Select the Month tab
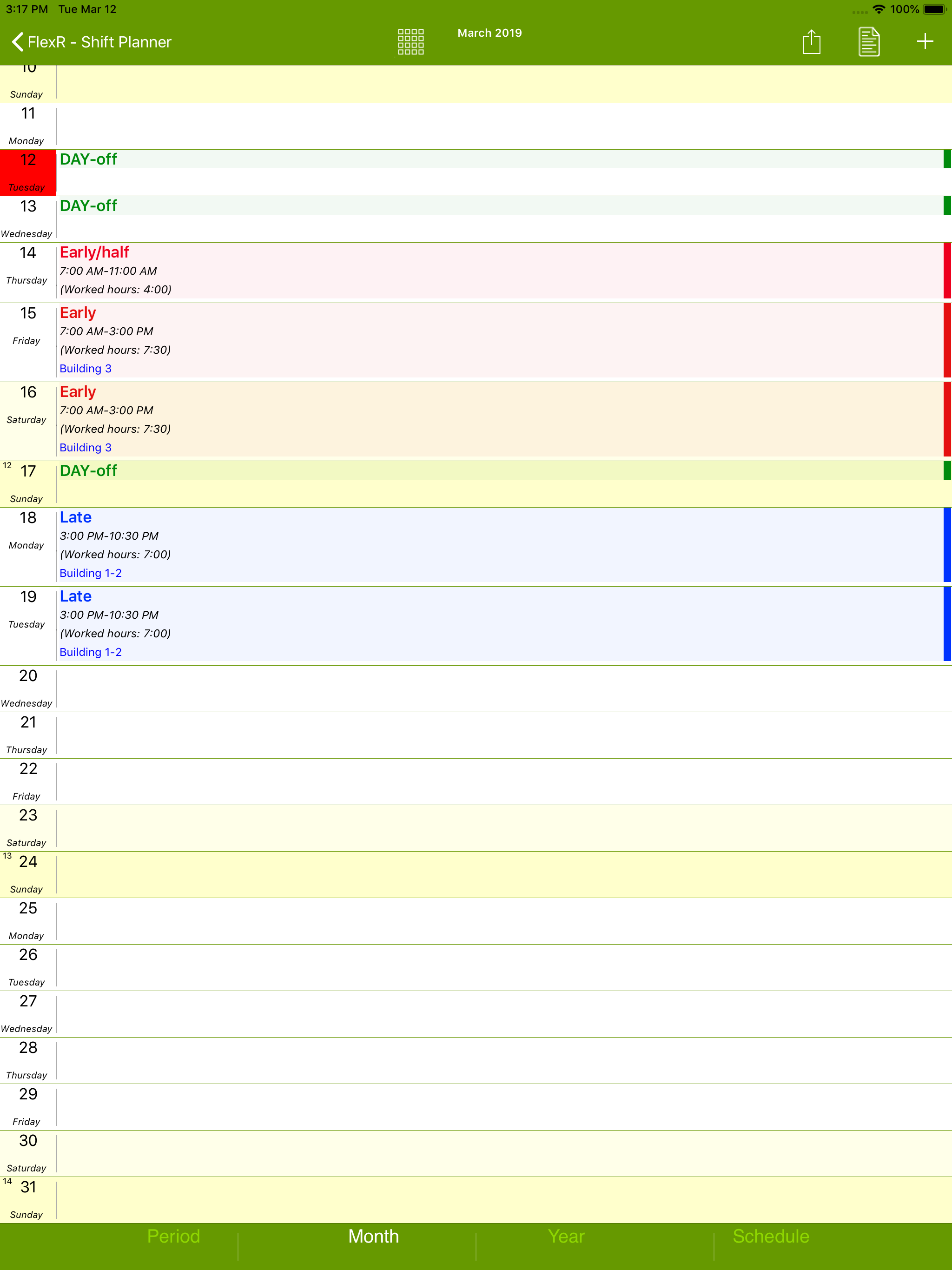This screenshot has width=952, height=1270. click(x=373, y=1236)
